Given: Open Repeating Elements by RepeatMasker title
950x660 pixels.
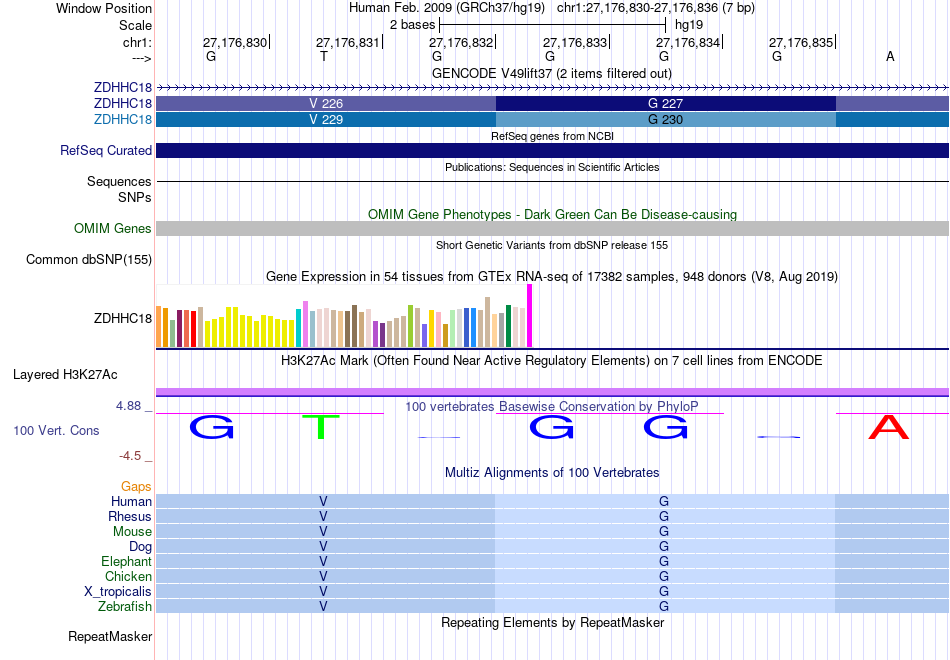Looking at the screenshot, I should (552, 623).
